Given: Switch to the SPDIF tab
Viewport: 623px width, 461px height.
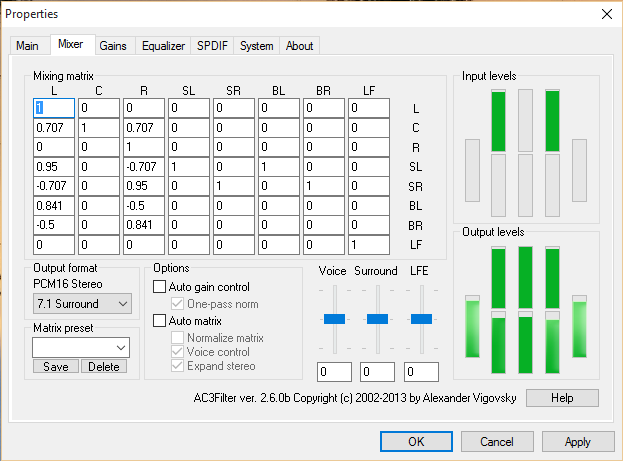Looking at the screenshot, I should (x=212, y=46).
